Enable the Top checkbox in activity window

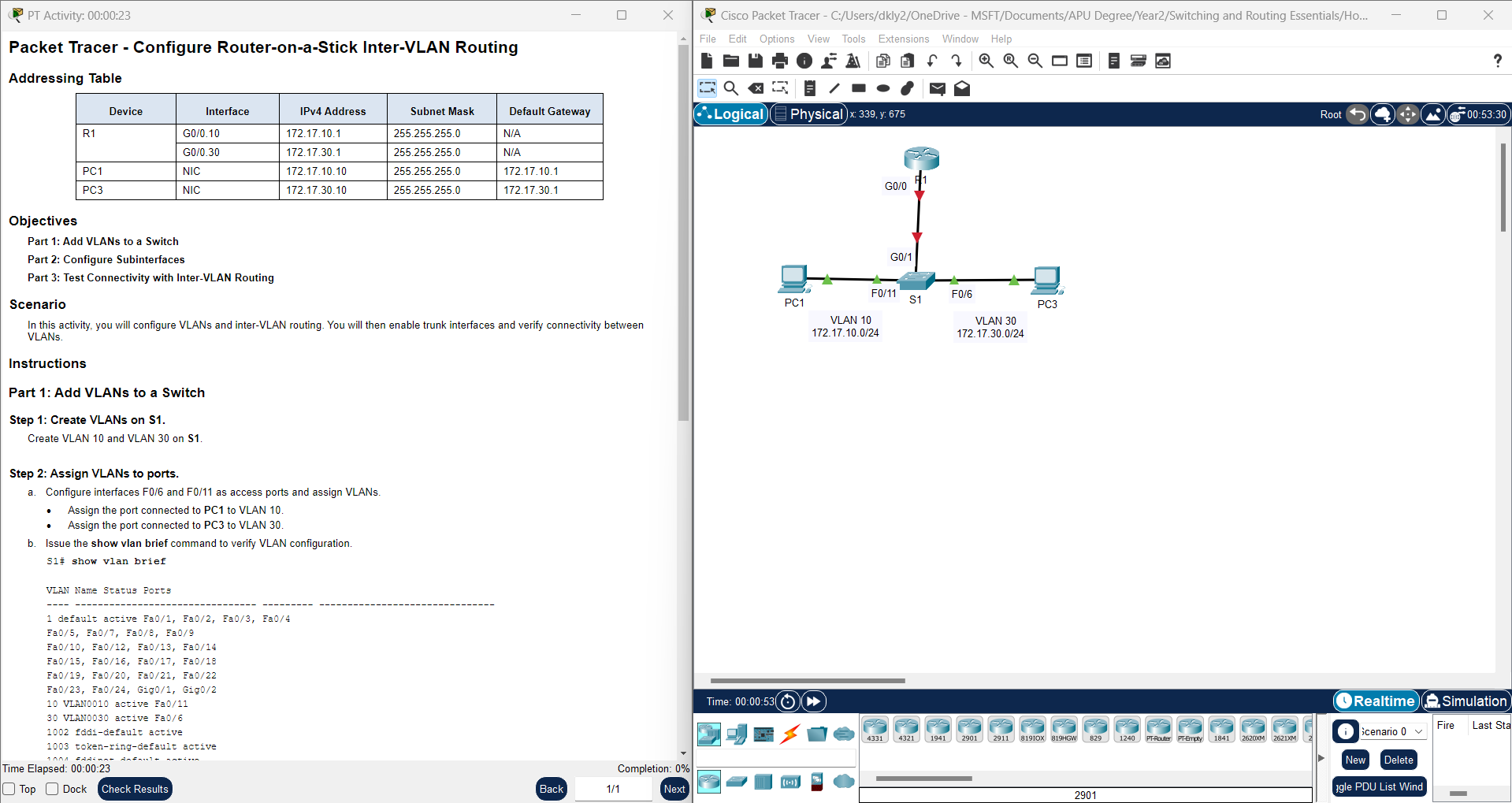[x=9, y=789]
